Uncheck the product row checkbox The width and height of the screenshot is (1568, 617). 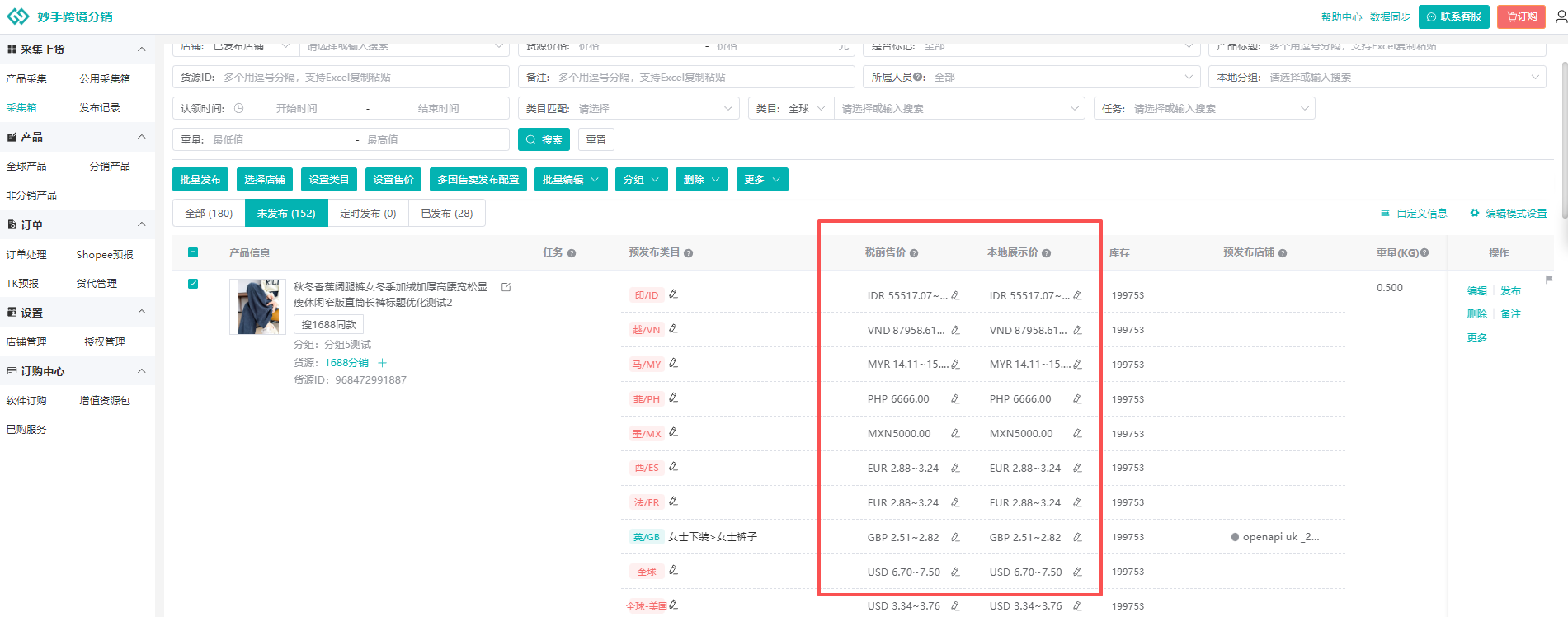tap(193, 284)
